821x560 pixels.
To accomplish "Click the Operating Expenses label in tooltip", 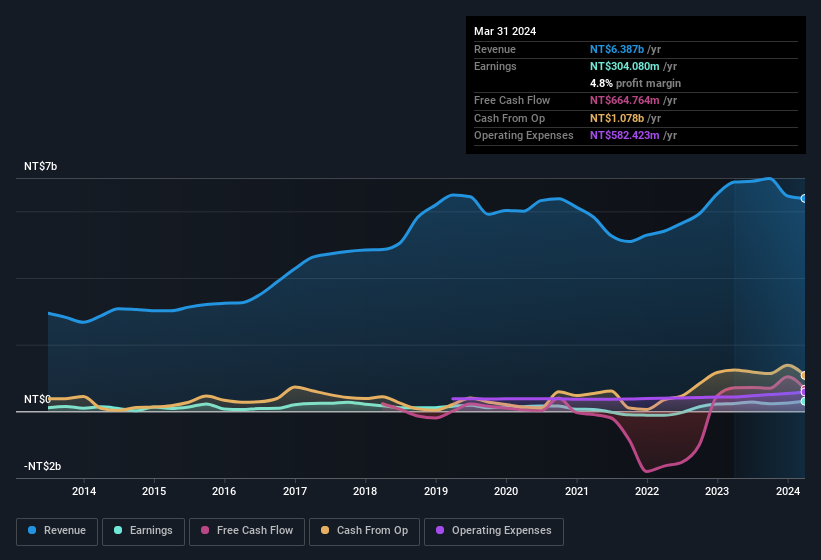I will click(524, 136).
